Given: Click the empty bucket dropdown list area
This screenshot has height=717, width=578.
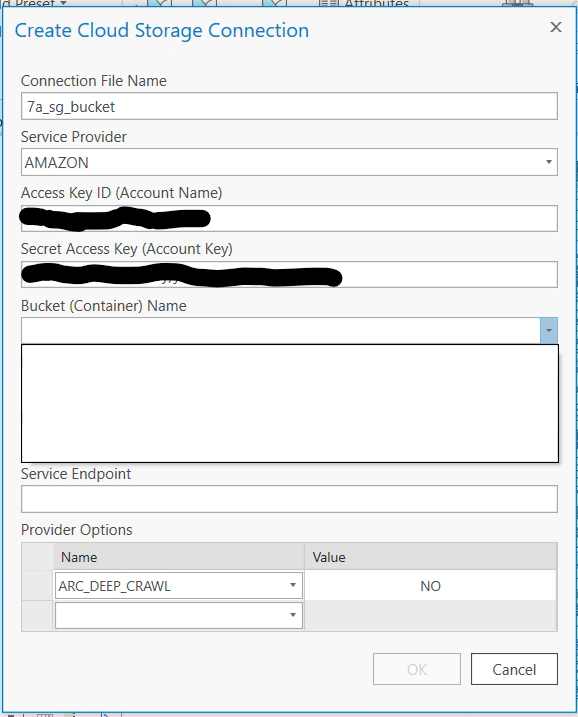Looking at the screenshot, I should coord(290,403).
